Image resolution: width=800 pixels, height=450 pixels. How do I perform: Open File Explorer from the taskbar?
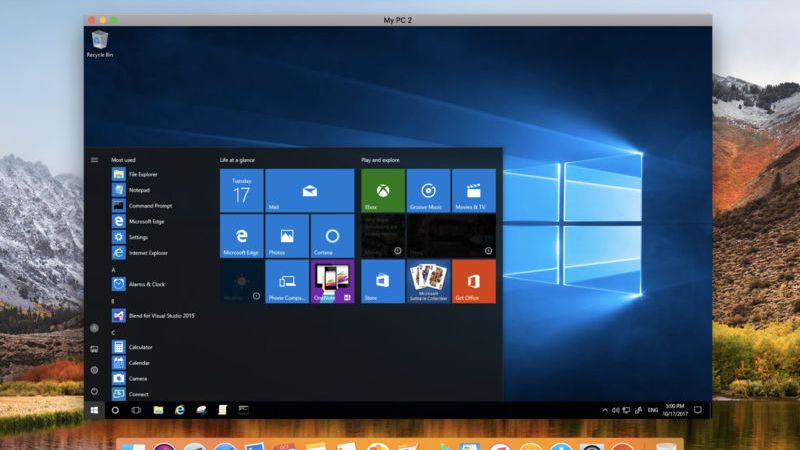[x=158, y=410]
